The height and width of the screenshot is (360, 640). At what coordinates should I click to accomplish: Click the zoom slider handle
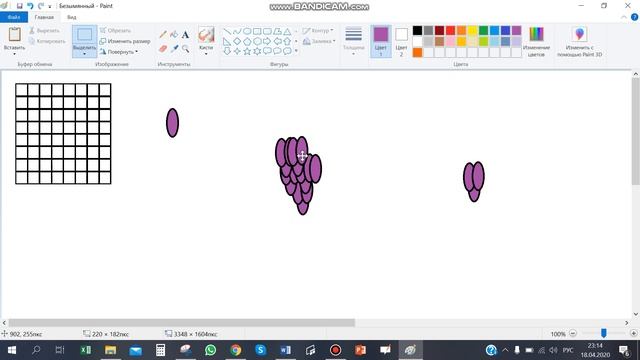coord(604,333)
